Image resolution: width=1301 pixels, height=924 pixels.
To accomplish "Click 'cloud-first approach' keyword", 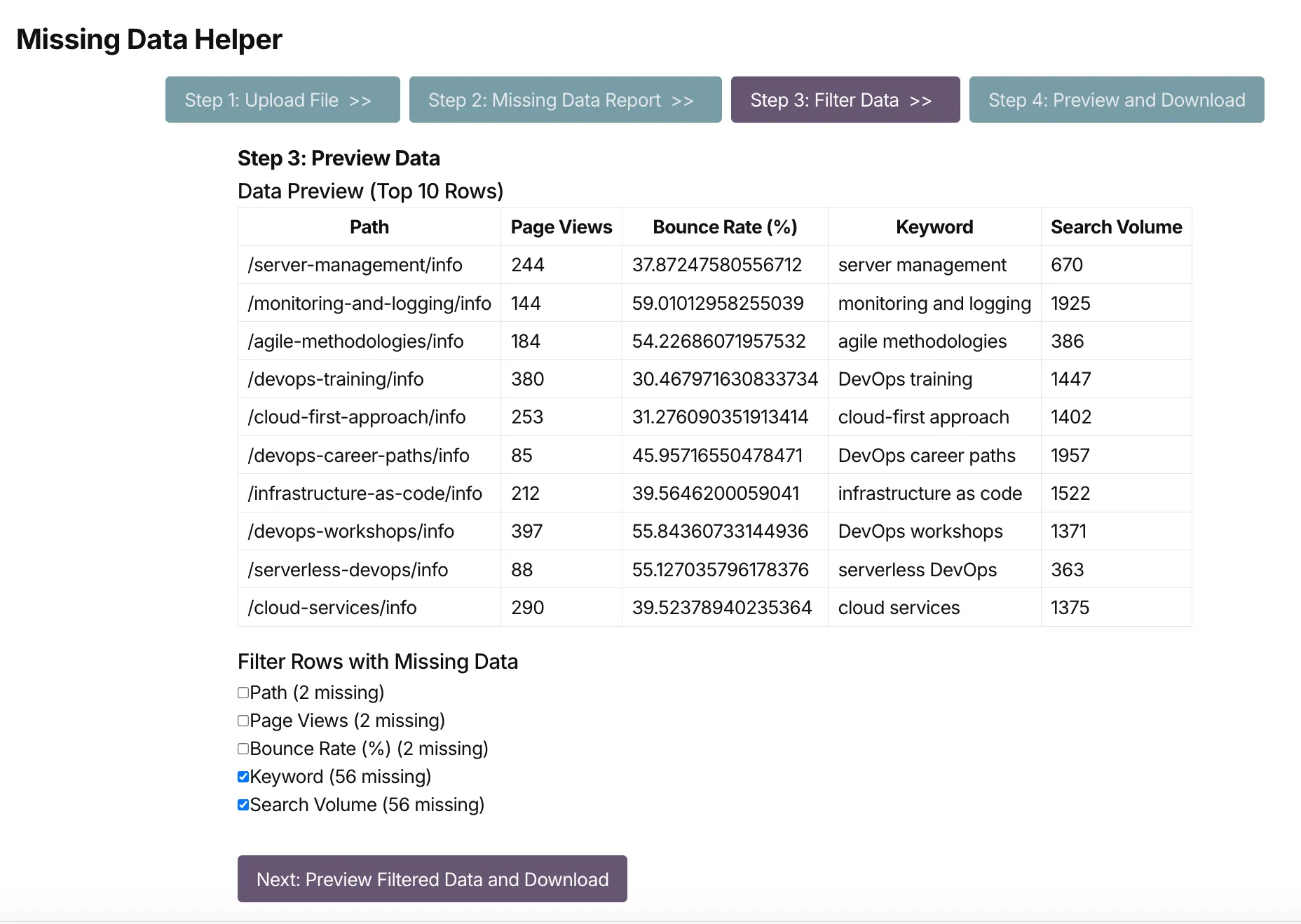I will pos(934,417).
